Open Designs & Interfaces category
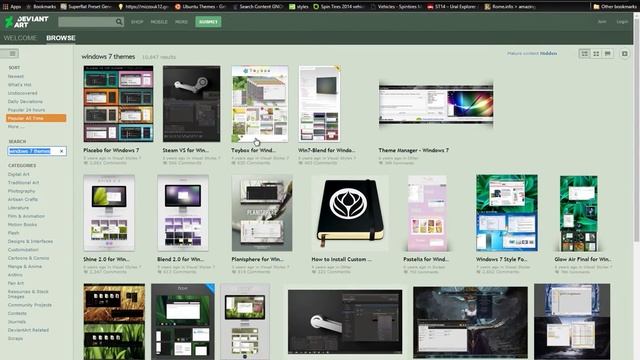The width and height of the screenshot is (640, 360). [30, 241]
